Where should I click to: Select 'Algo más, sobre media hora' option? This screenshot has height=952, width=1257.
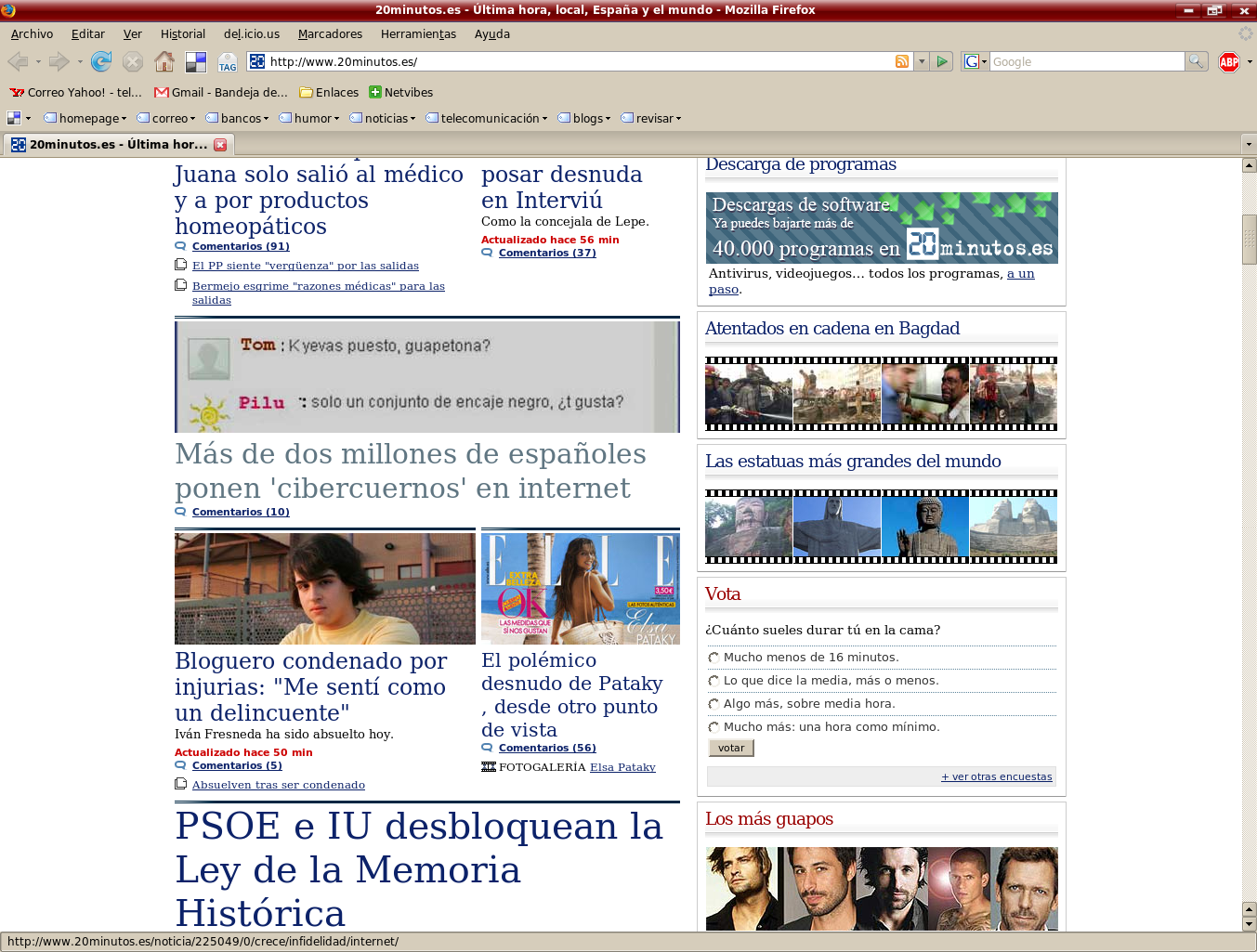pyautogui.click(x=714, y=704)
